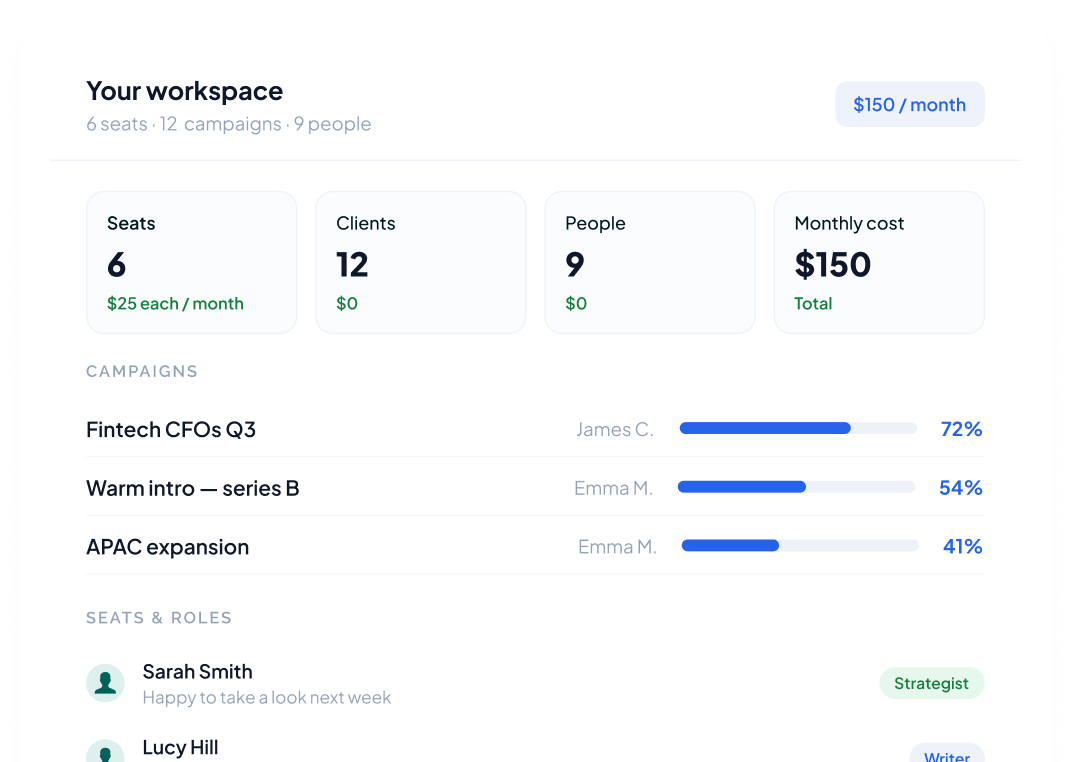Click the Fintech CFOs Q3 progress bar
The width and height of the screenshot is (1071, 762).
pos(798,428)
